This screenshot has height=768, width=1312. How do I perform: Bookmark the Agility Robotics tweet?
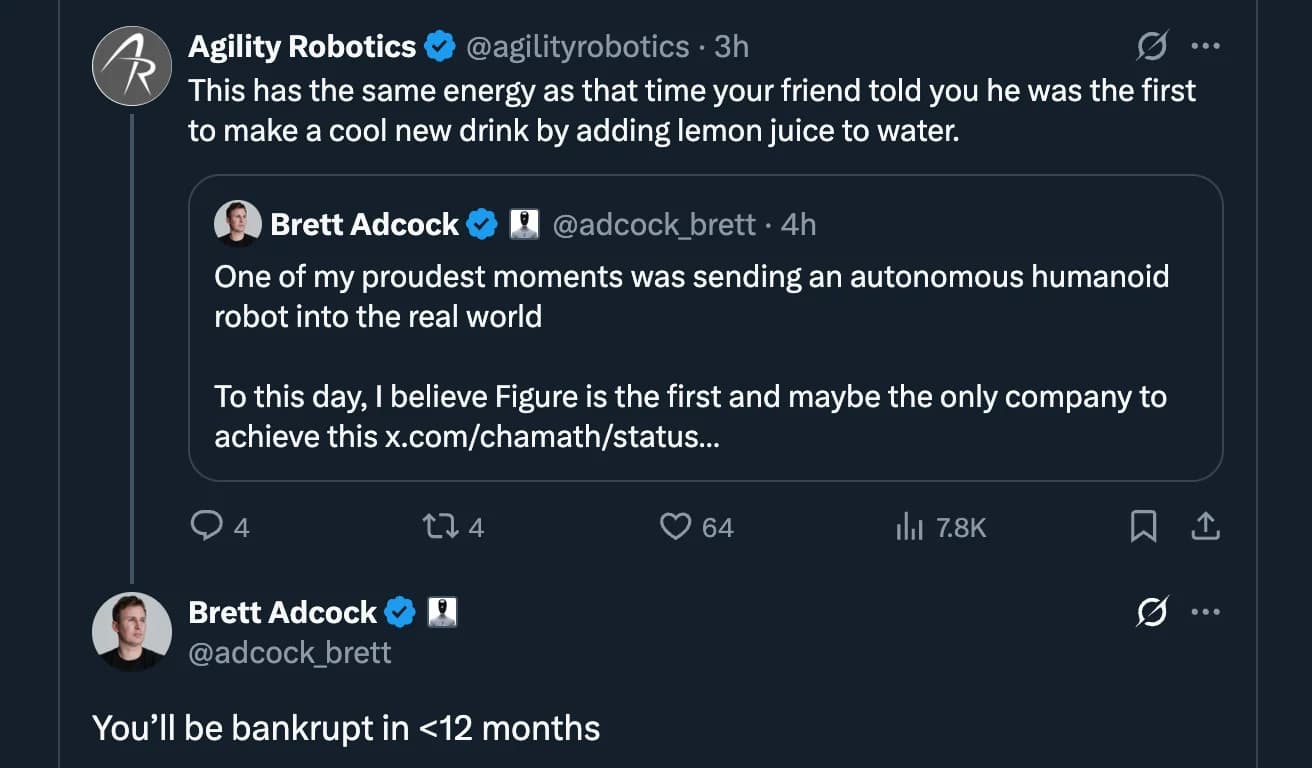[1145, 527]
